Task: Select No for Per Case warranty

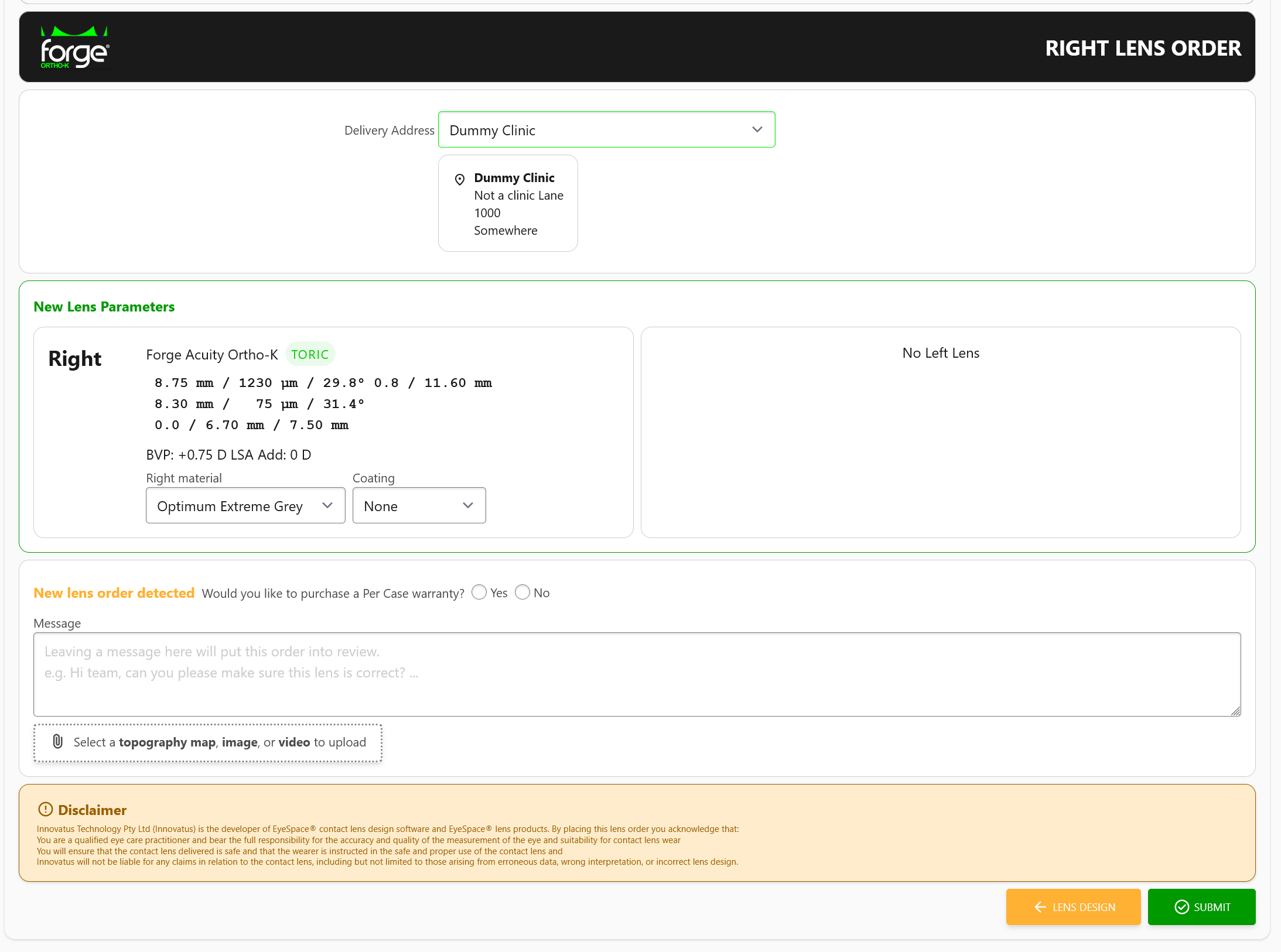Action: coord(522,592)
